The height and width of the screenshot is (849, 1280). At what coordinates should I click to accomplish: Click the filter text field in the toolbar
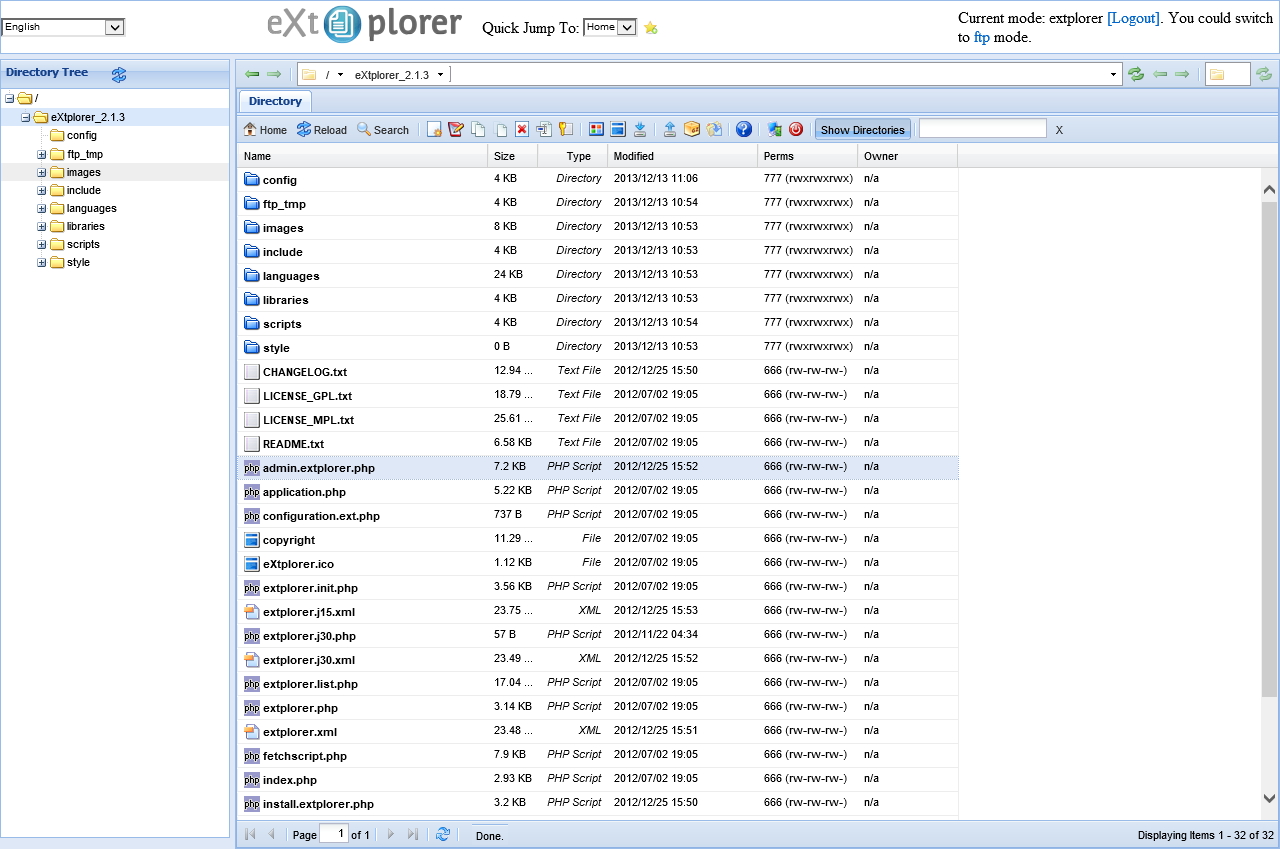coord(983,129)
